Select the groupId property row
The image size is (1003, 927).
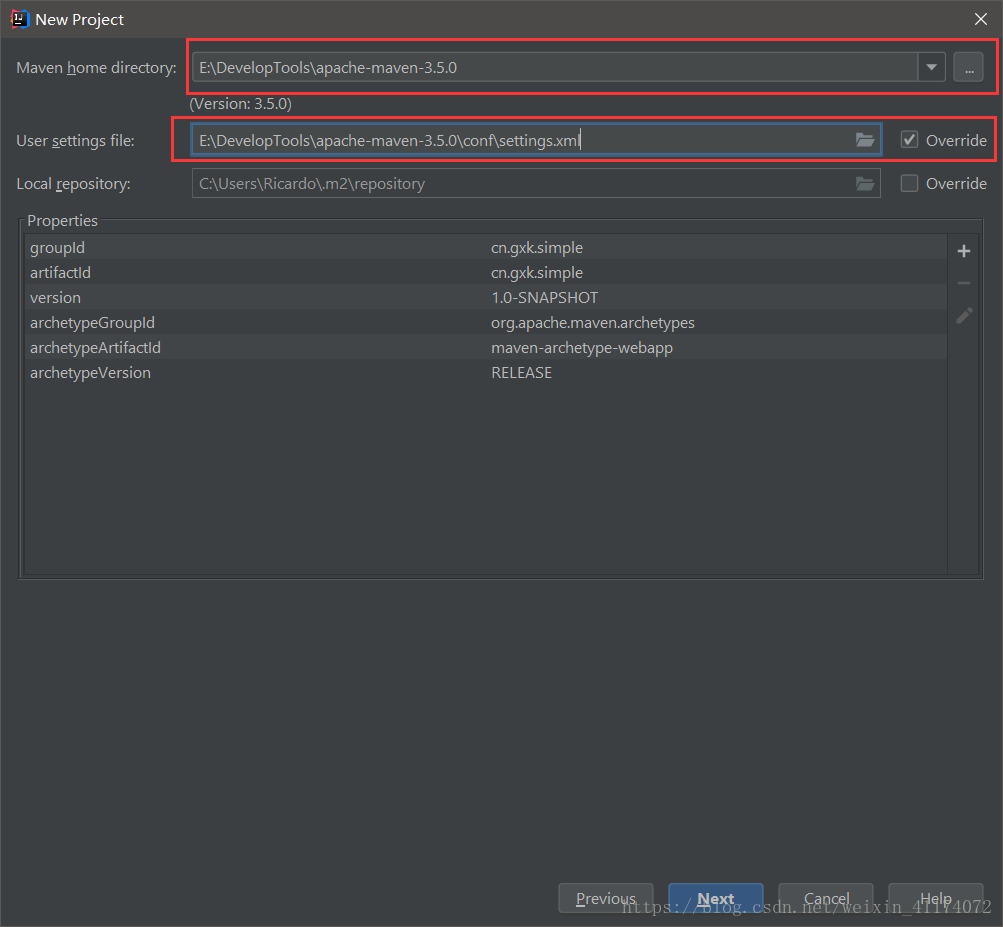[x=486, y=248]
